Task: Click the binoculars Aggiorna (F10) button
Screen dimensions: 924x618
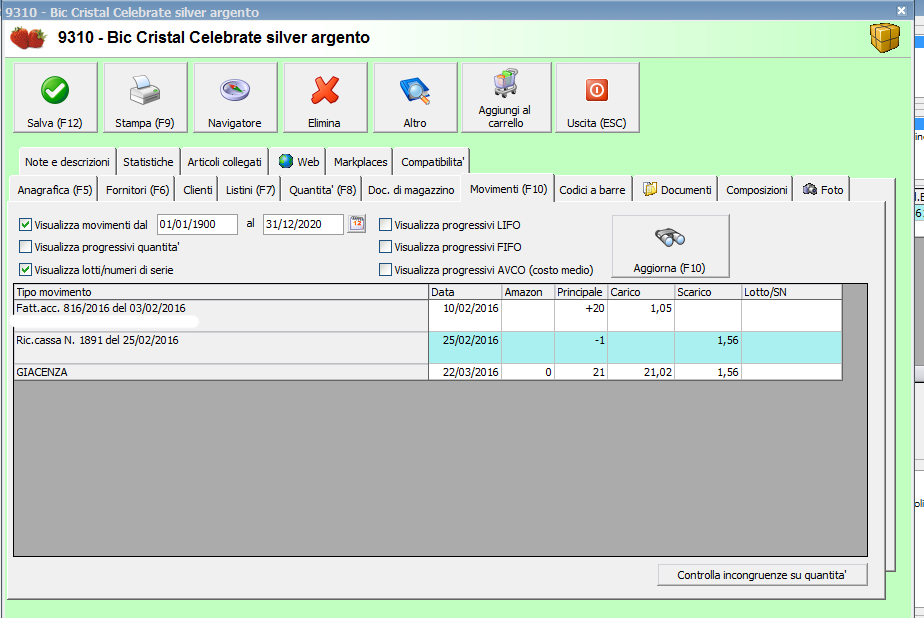Action: tap(670, 246)
